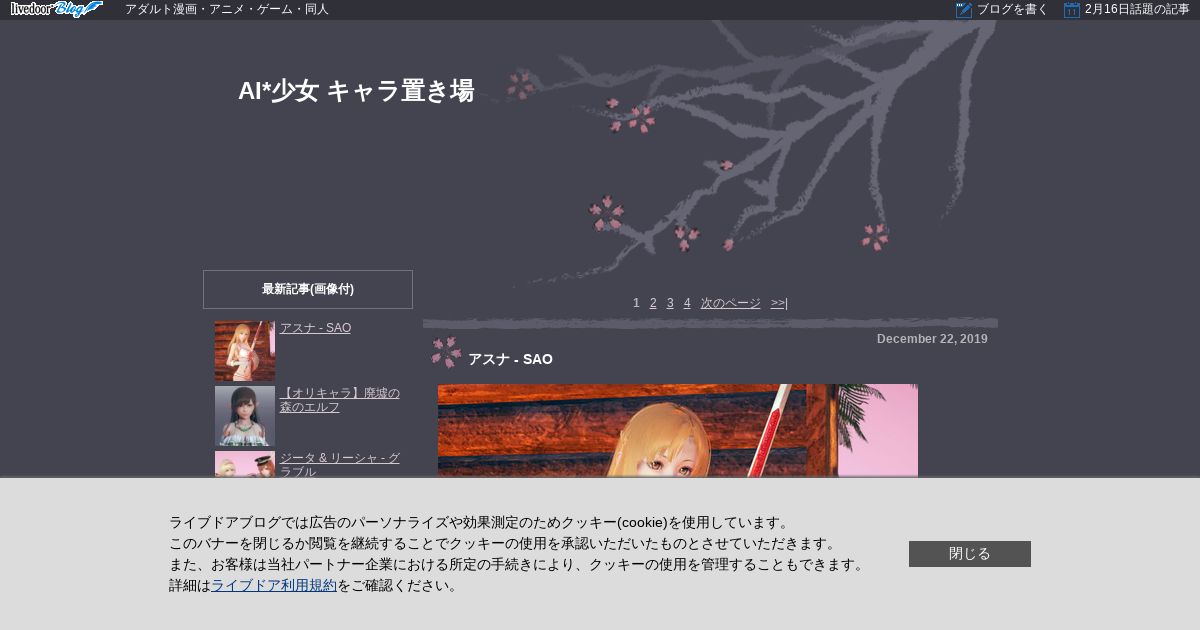Screen dimensions: 1200x630
Task: Click the 最新記事(画像付) sidebar header
Action: point(308,289)
